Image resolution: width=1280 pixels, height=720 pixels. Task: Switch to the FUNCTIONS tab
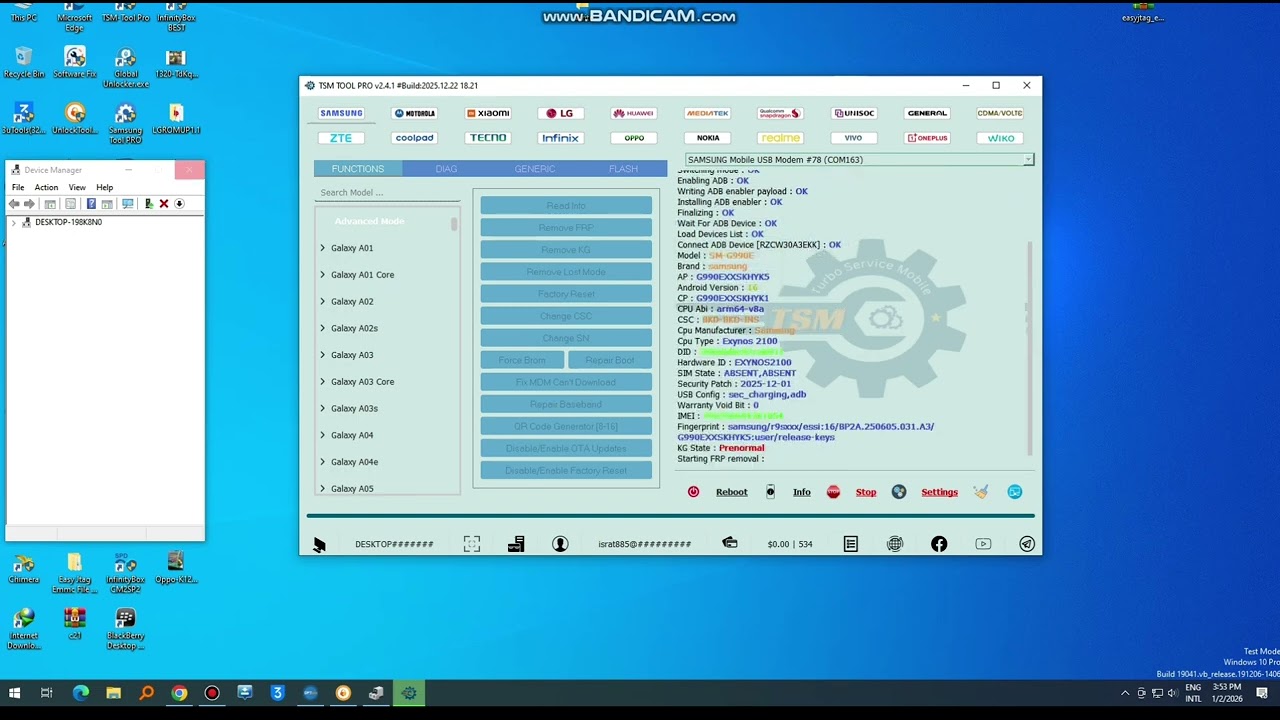(x=358, y=169)
